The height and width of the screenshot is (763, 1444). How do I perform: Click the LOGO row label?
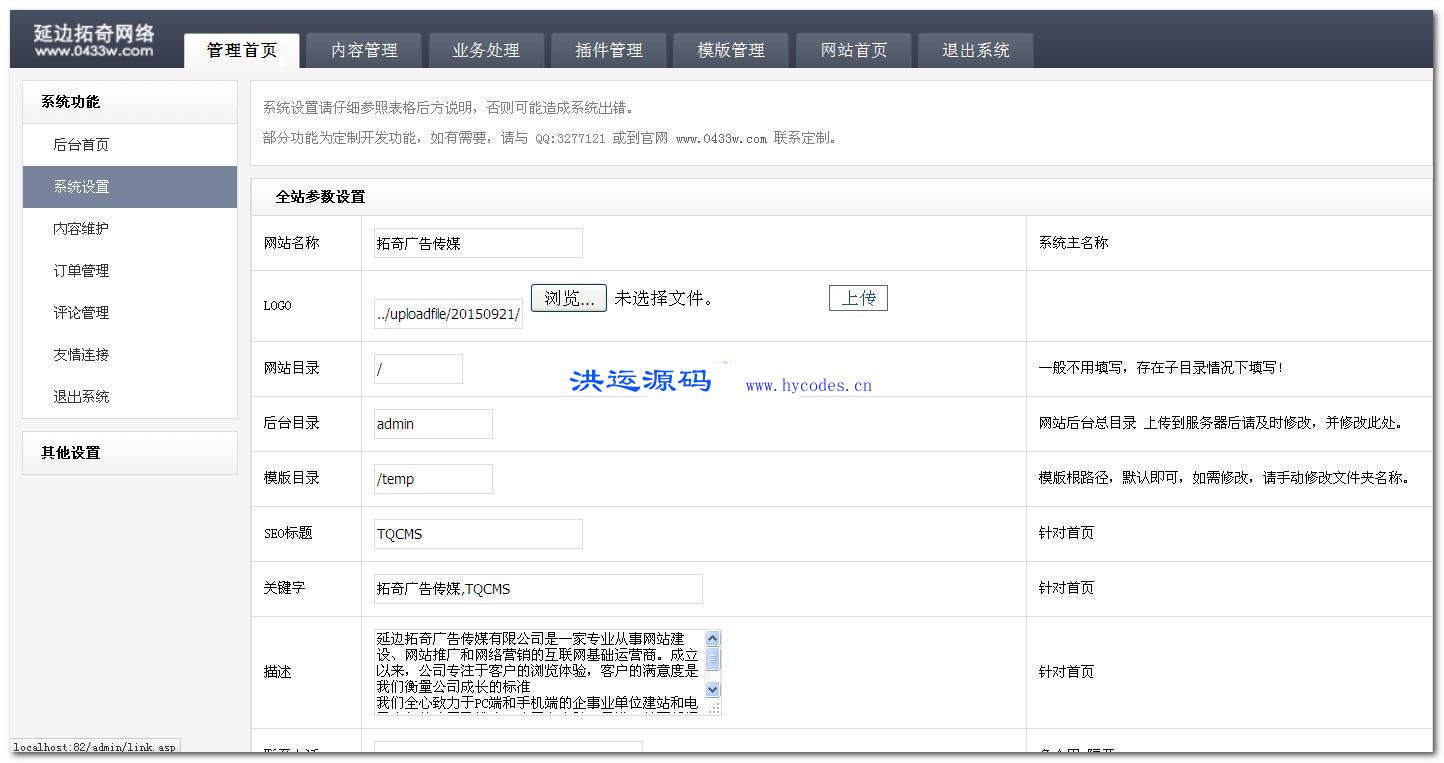277,306
